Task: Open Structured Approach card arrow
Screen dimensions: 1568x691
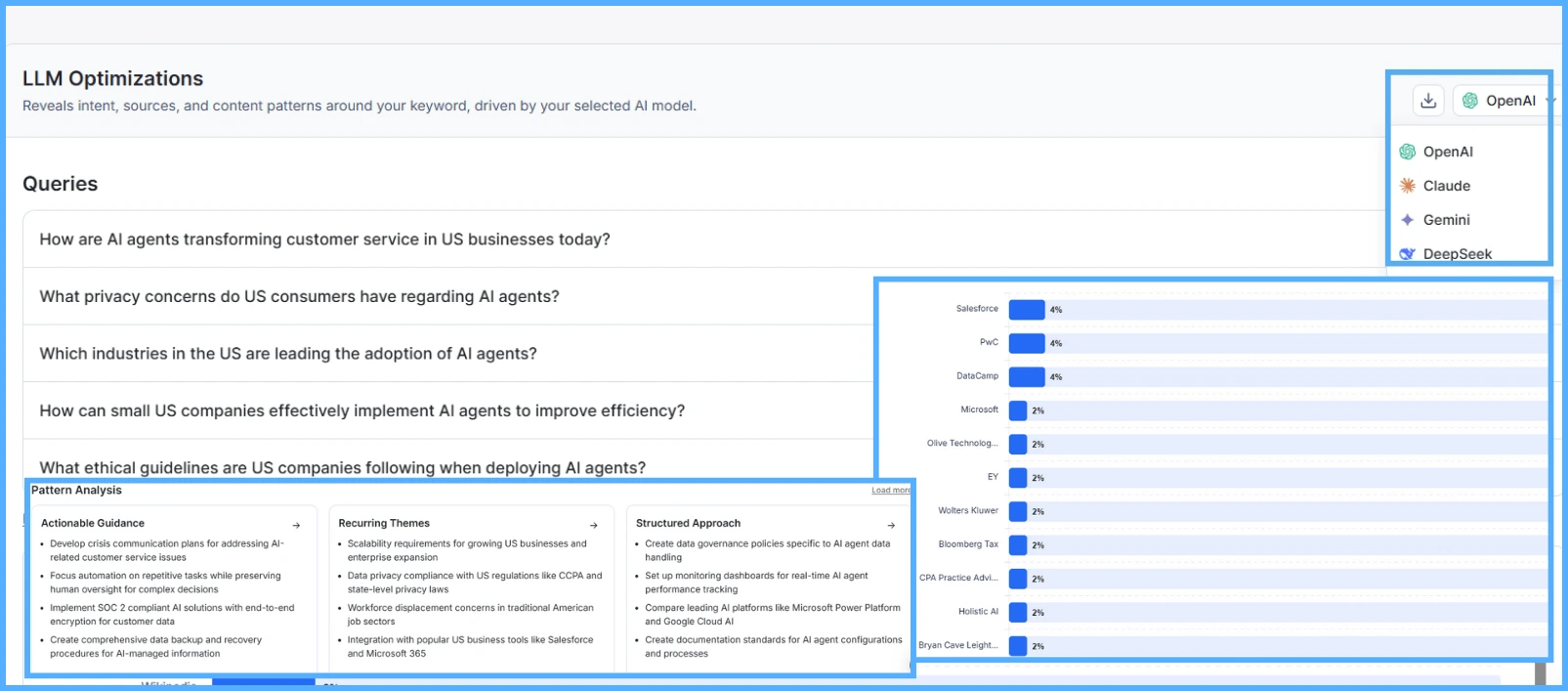Action: coord(890,525)
